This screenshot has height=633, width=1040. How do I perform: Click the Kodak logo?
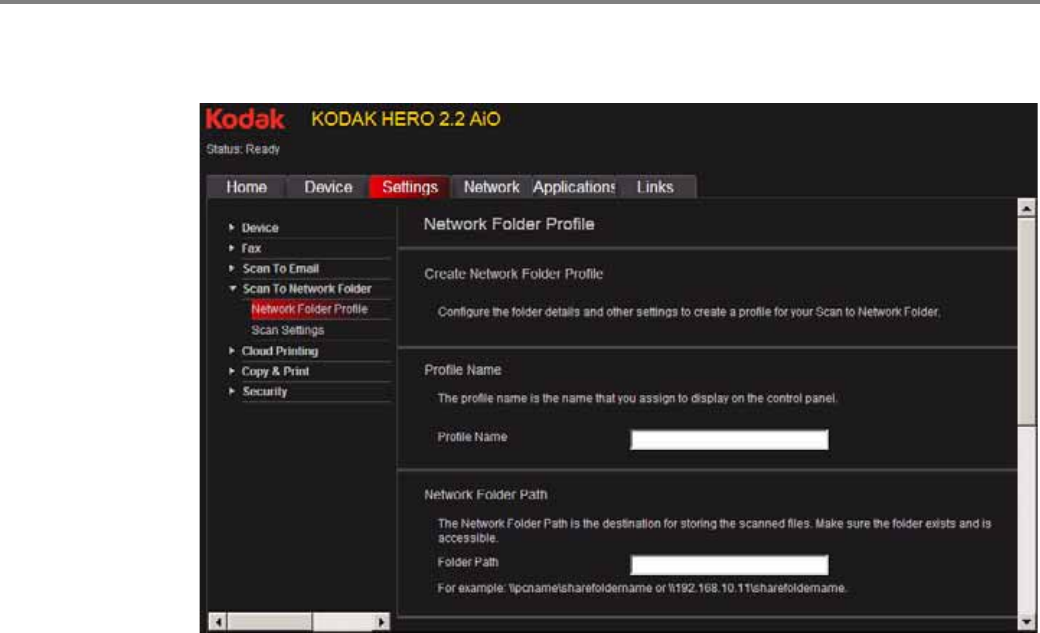pyautogui.click(x=245, y=120)
